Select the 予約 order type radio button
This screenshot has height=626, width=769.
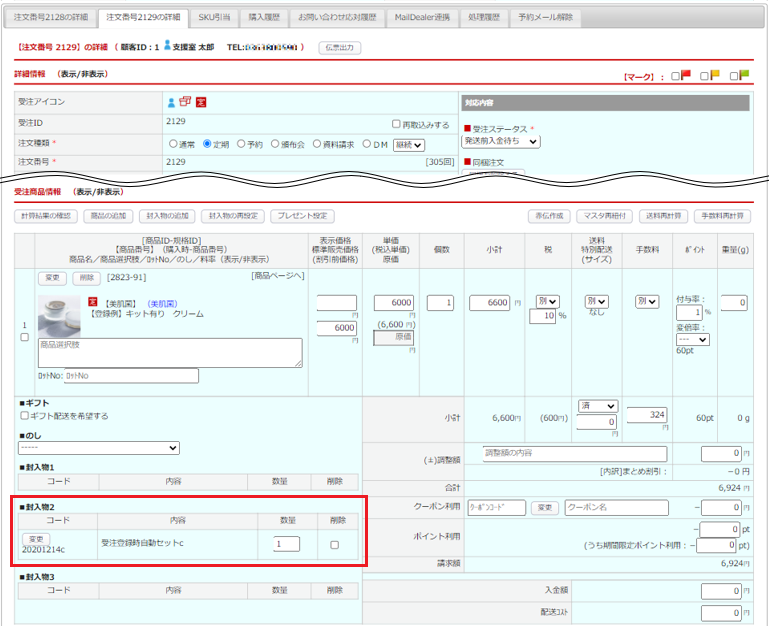[x=241, y=144]
